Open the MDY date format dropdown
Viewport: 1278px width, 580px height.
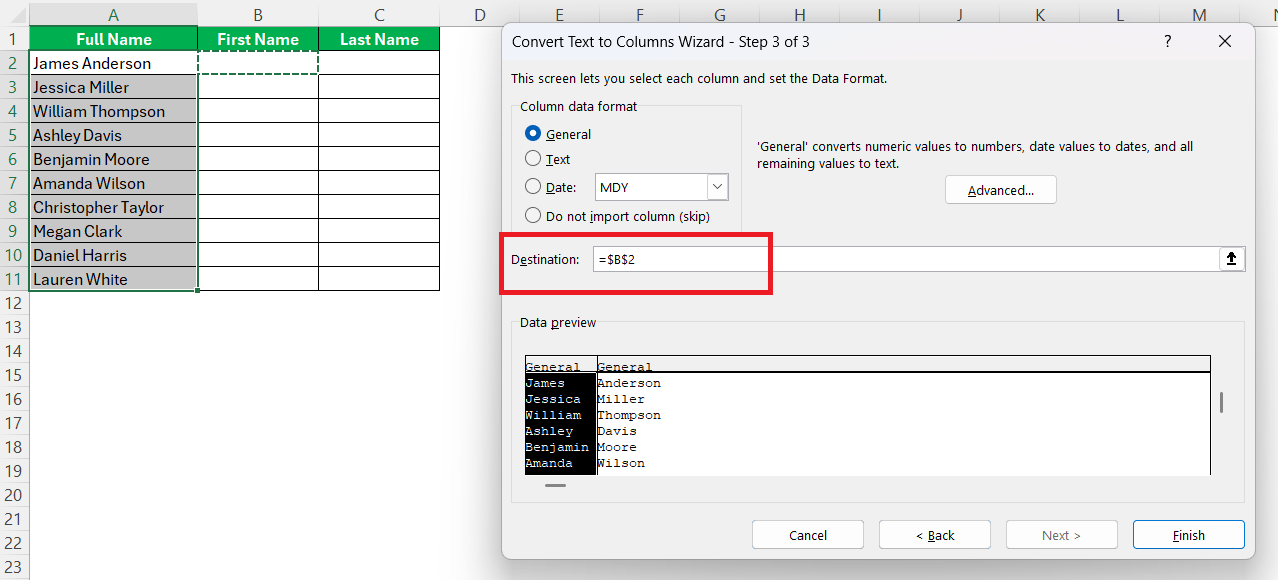click(x=717, y=187)
